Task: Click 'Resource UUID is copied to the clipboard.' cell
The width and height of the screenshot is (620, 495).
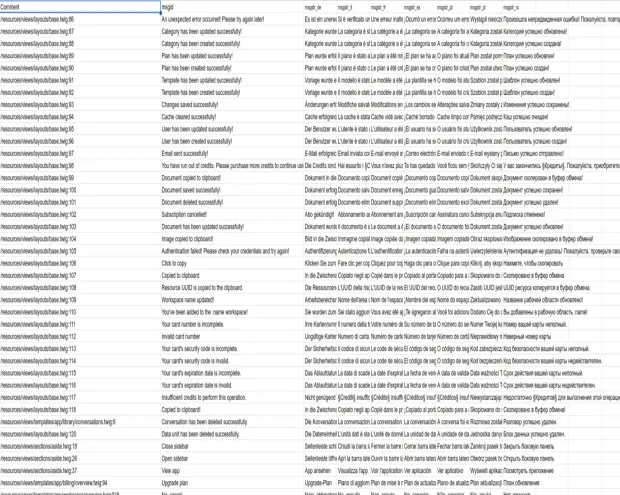Action: [232, 288]
